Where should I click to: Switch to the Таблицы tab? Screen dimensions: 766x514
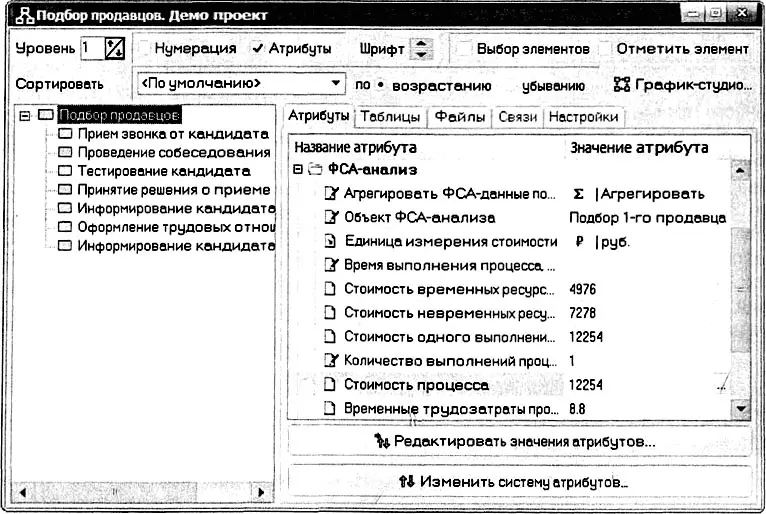[x=390, y=117]
